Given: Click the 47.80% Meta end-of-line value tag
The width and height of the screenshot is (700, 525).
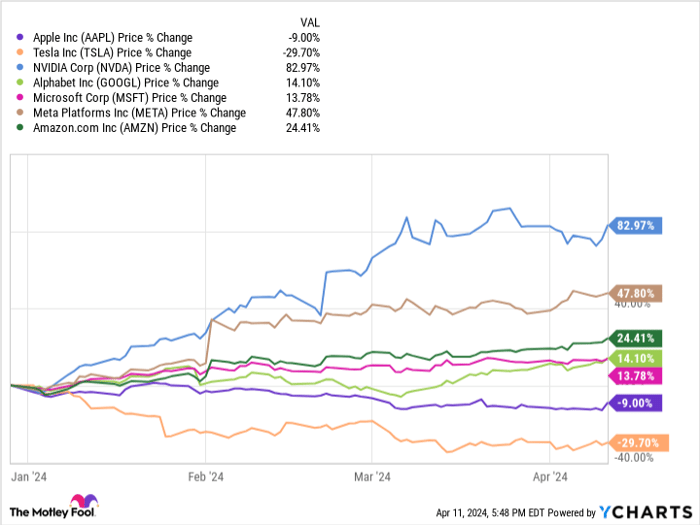Looking at the screenshot, I should (634, 294).
